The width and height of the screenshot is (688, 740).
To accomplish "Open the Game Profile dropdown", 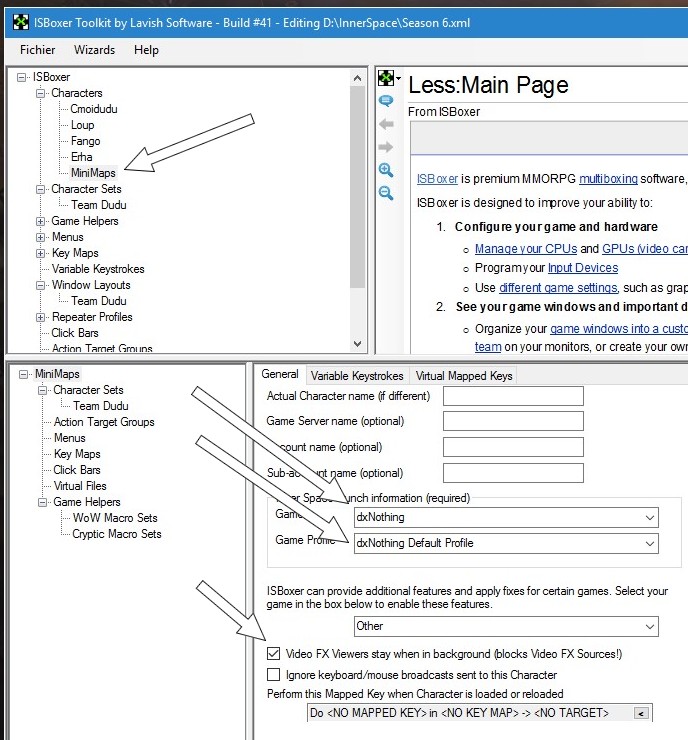I will coord(506,543).
